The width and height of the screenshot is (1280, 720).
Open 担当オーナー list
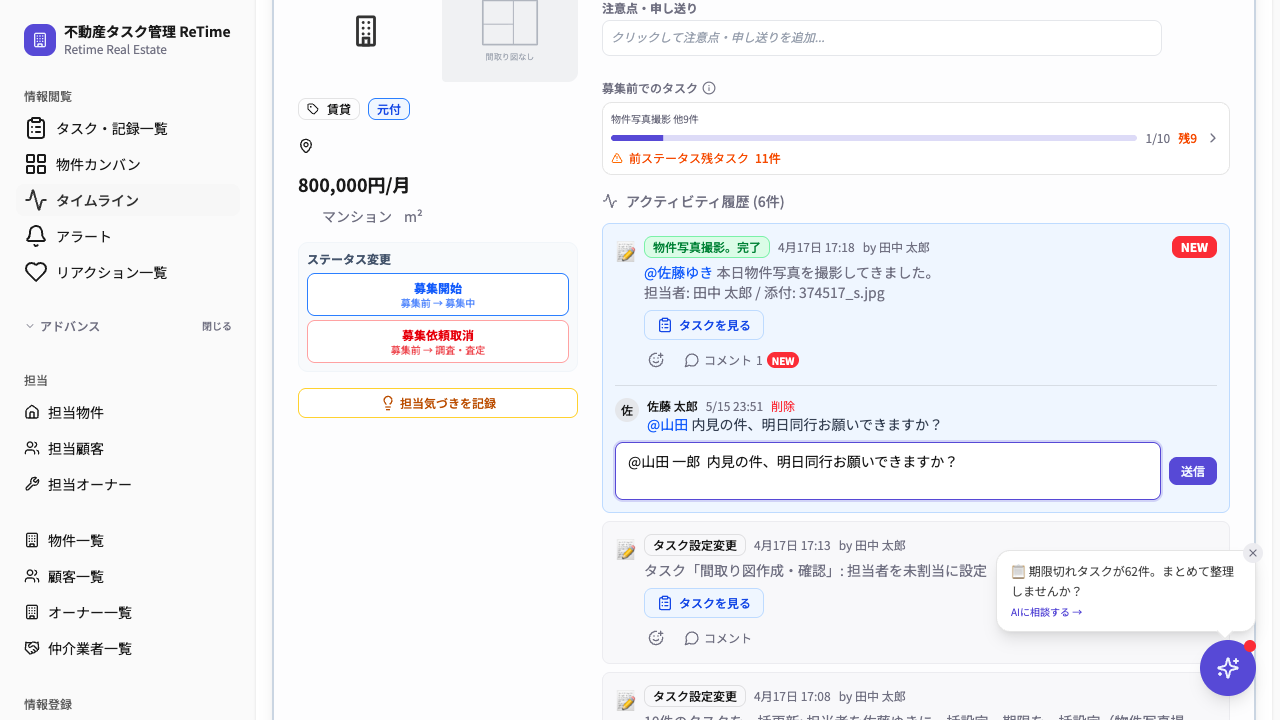(128, 484)
